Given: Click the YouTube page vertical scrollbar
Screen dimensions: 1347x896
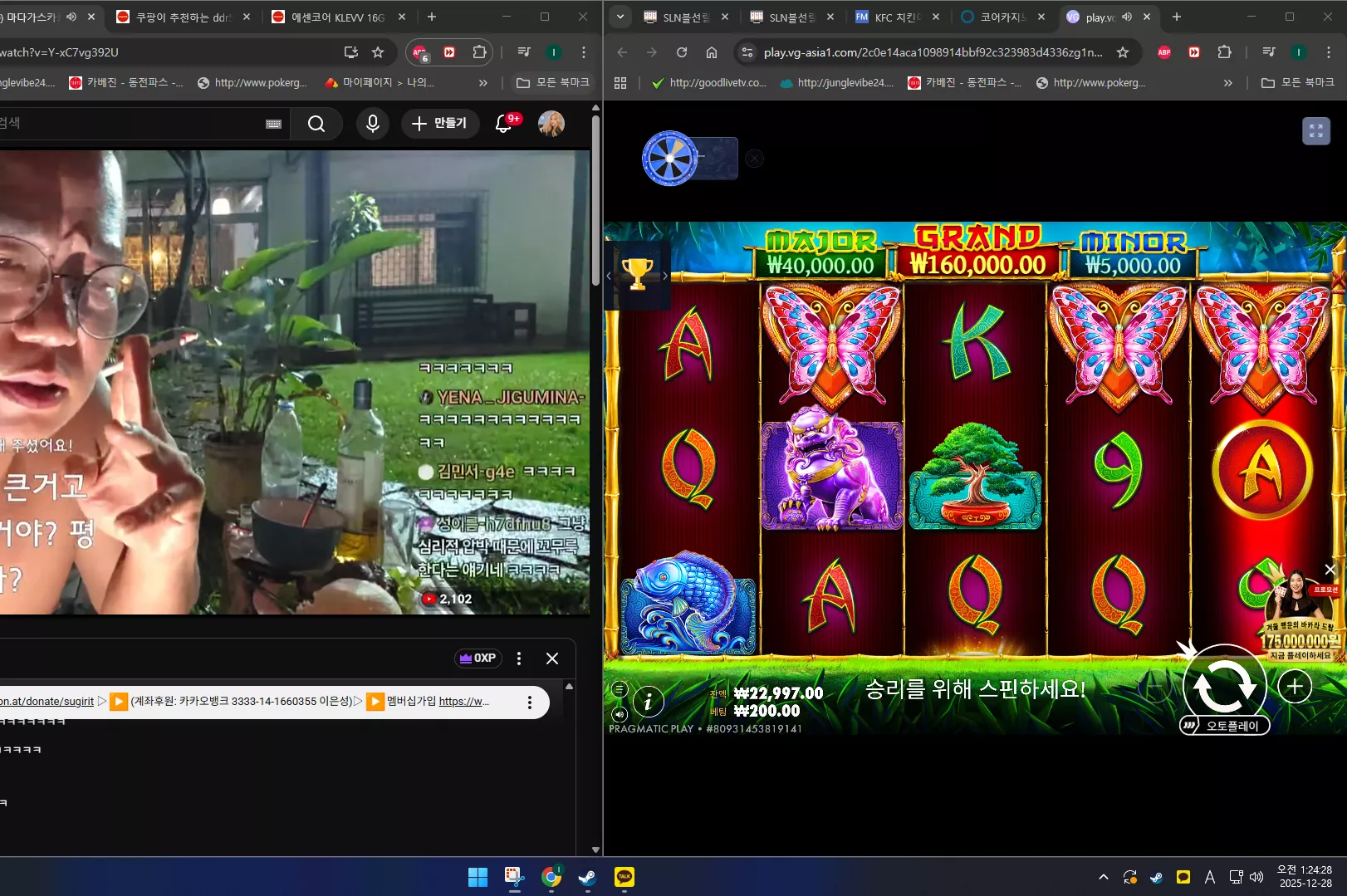Looking at the screenshot, I should pyautogui.click(x=595, y=199).
